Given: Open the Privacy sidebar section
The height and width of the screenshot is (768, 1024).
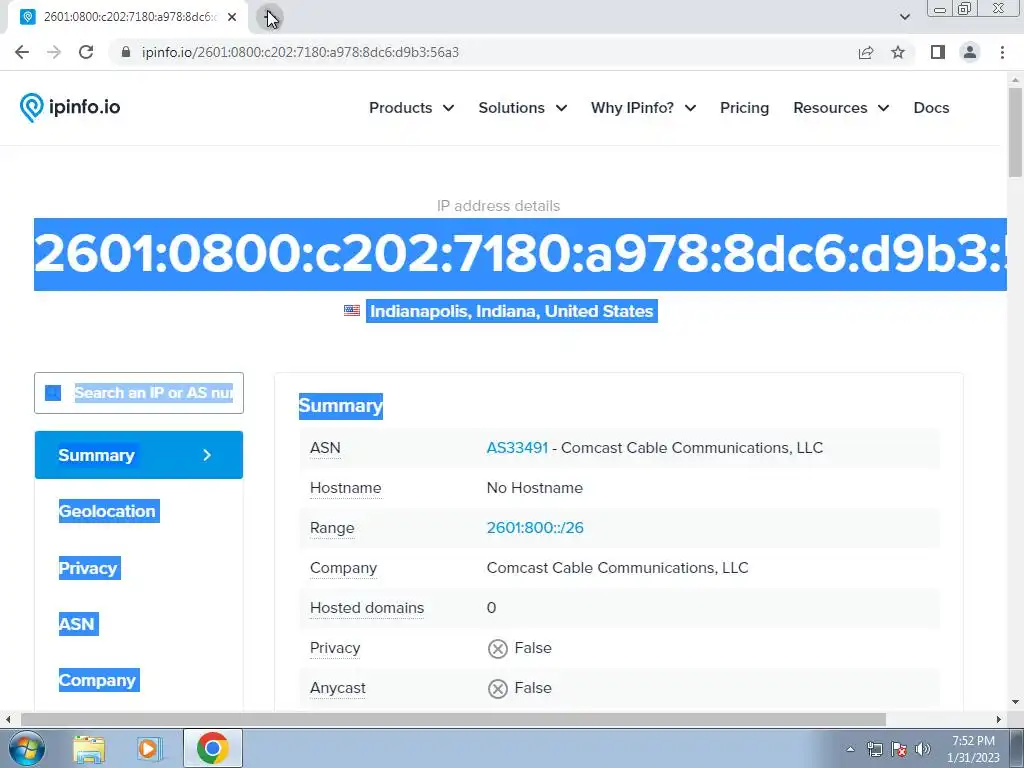Looking at the screenshot, I should (x=89, y=568).
